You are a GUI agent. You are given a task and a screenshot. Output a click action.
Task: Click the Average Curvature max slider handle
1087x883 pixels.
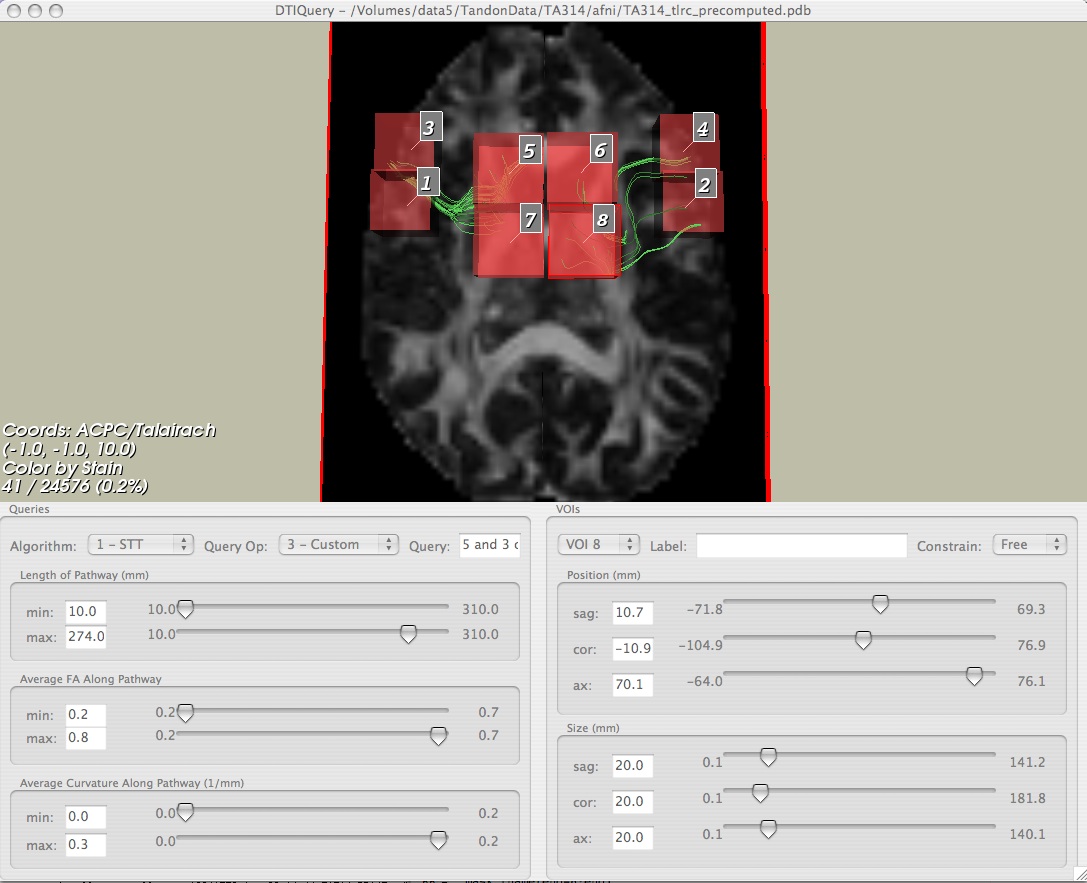(x=438, y=841)
